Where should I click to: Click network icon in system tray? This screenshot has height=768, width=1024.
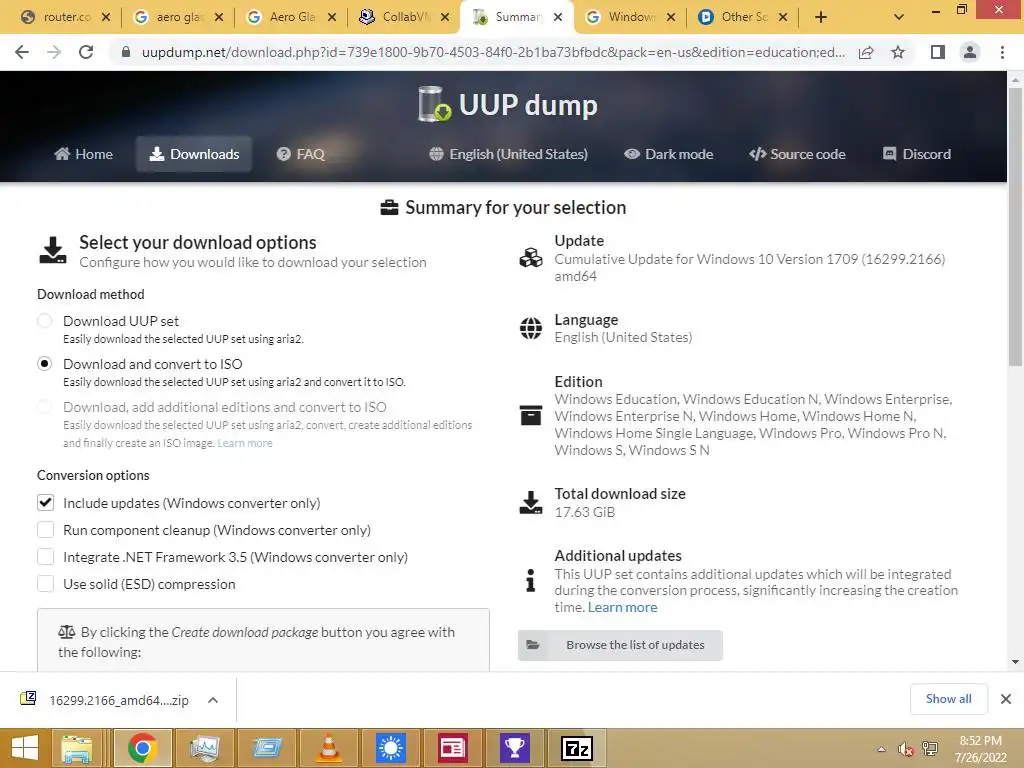pyautogui.click(x=930, y=749)
